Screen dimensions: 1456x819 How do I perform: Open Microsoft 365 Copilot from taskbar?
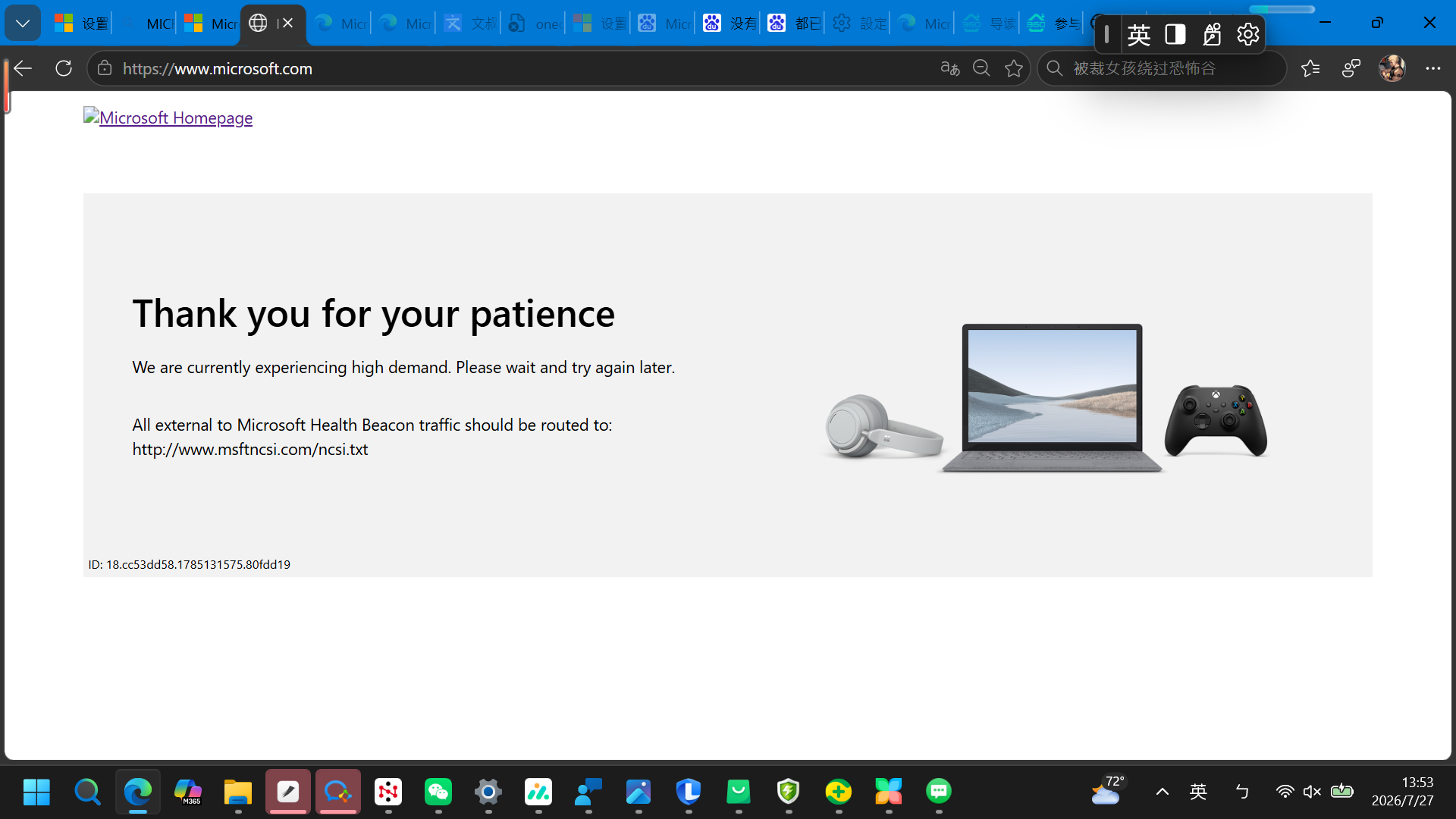point(187,792)
